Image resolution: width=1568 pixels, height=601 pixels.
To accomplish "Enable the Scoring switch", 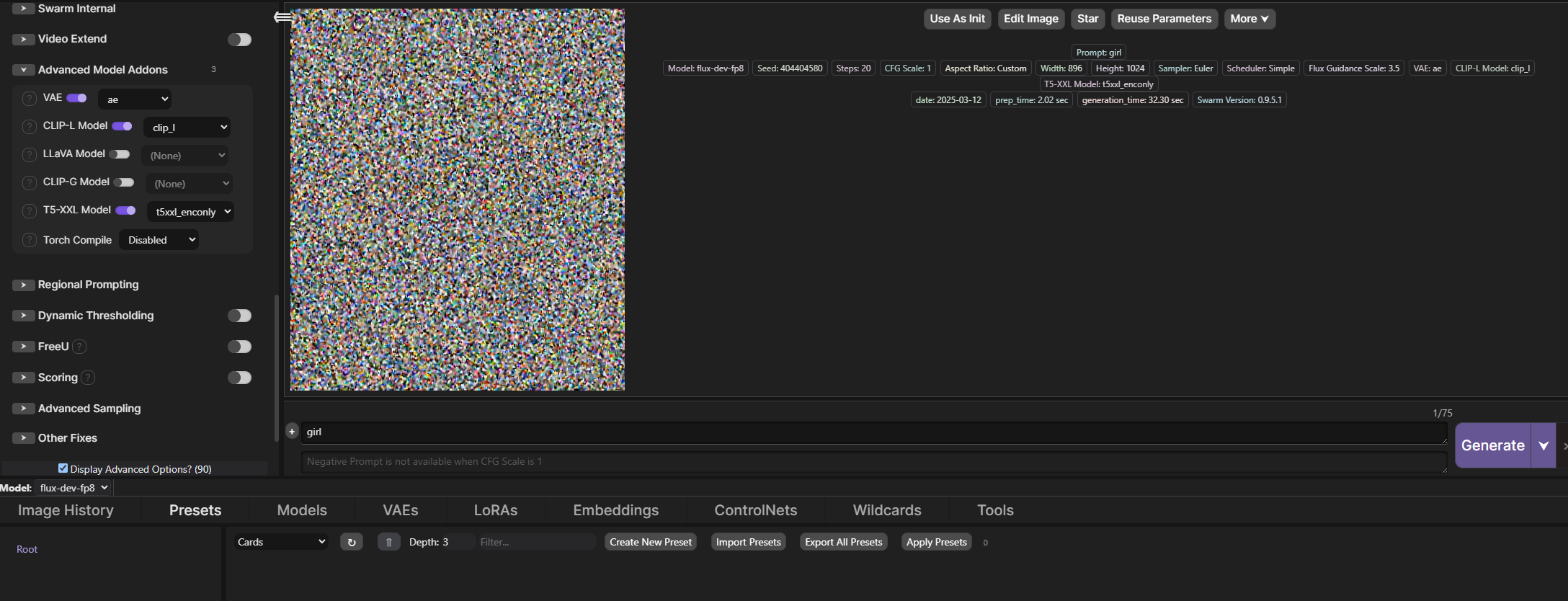I will (x=240, y=378).
